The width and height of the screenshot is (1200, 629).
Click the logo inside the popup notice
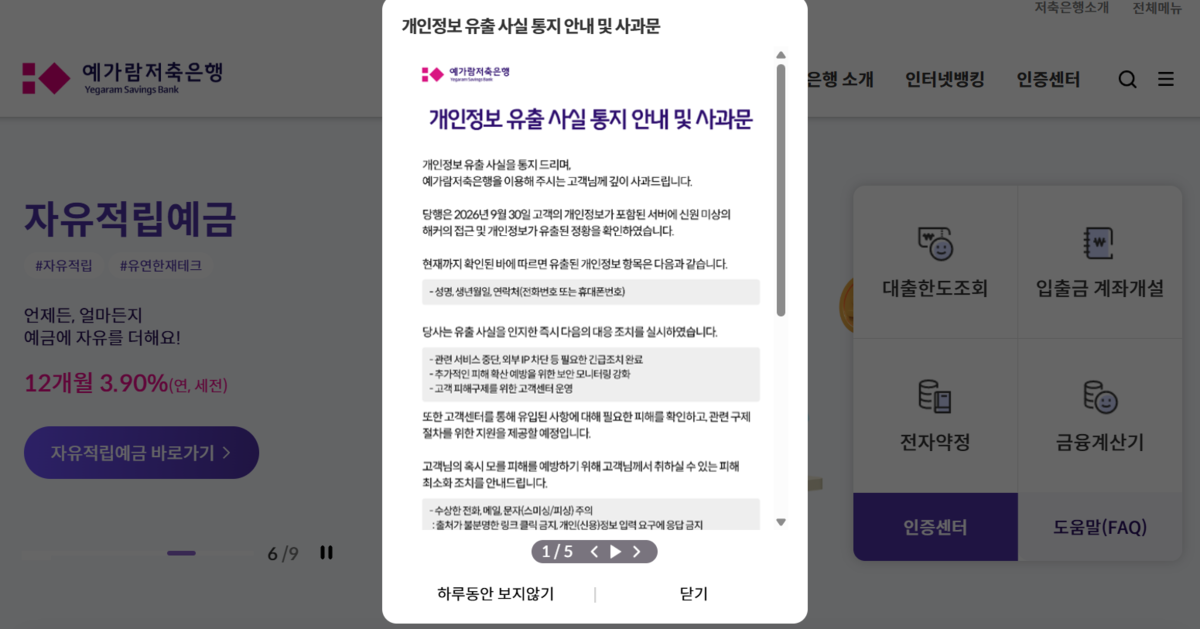pyautogui.click(x=465, y=73)
